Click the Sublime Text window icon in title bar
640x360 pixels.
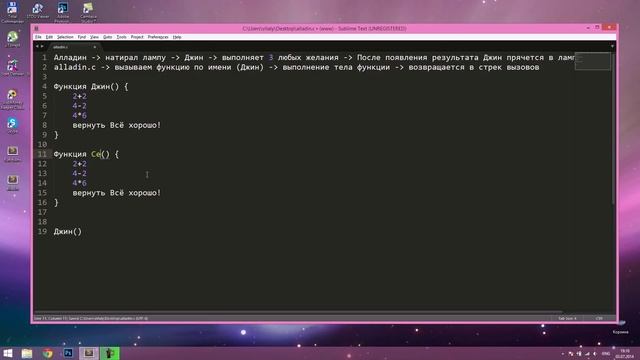tap(36, 29)
